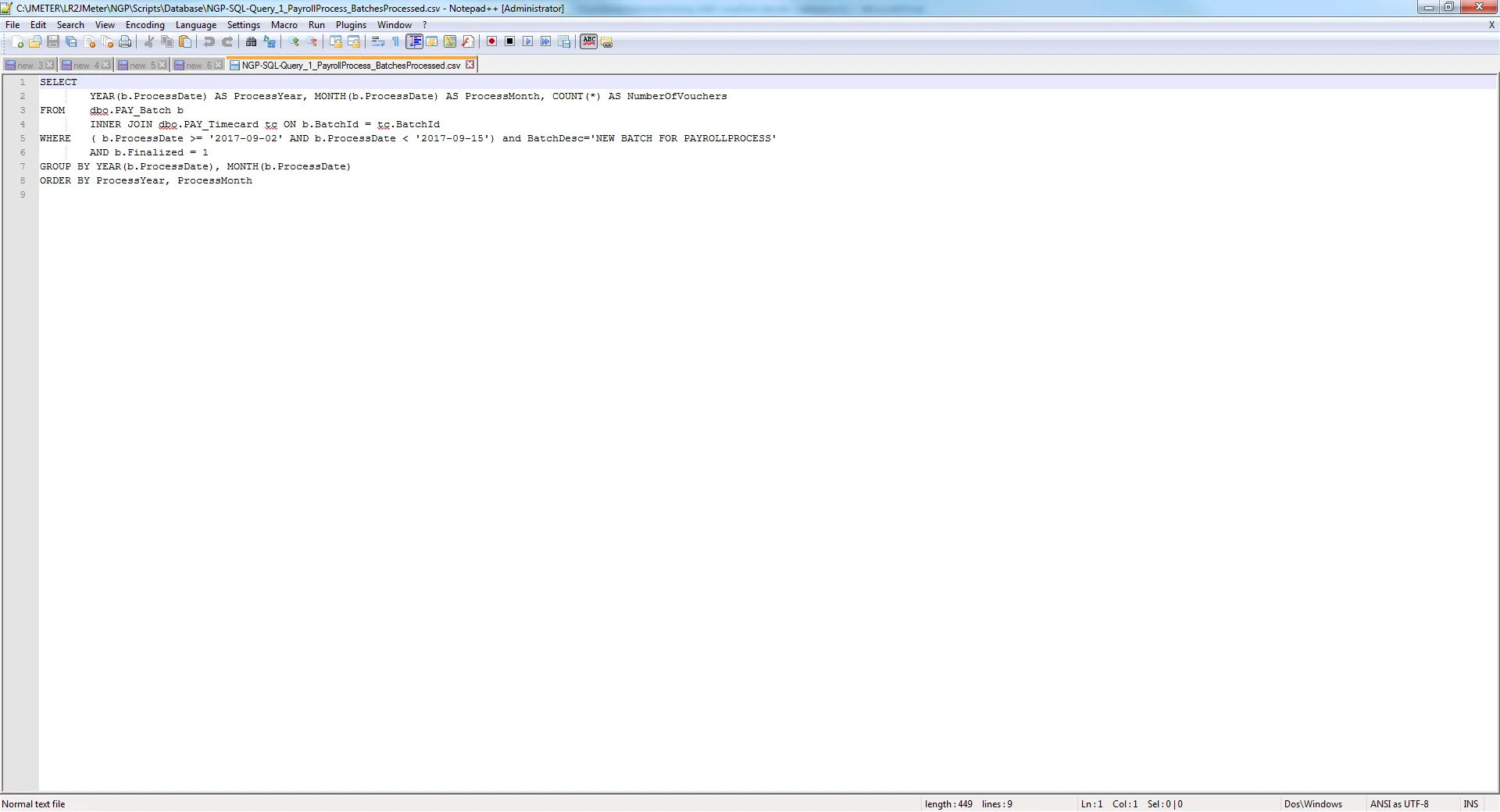Stop macro recording with the black square

point(509,42)
